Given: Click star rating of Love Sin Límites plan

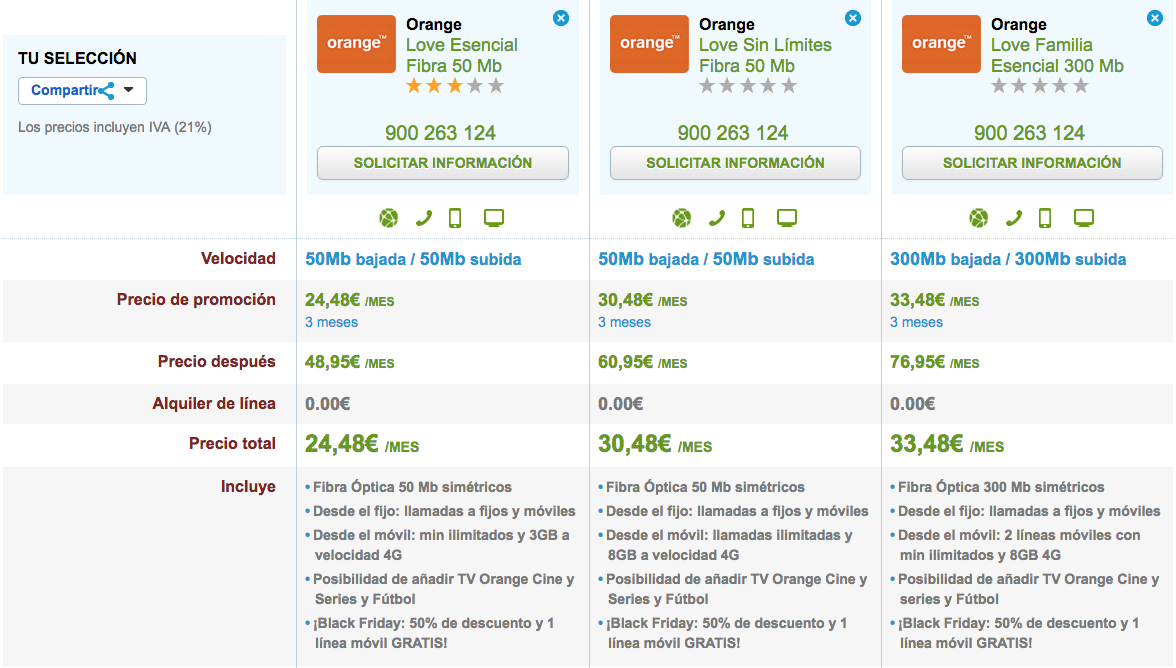Looking at the screenshot, I should [748, 86].
